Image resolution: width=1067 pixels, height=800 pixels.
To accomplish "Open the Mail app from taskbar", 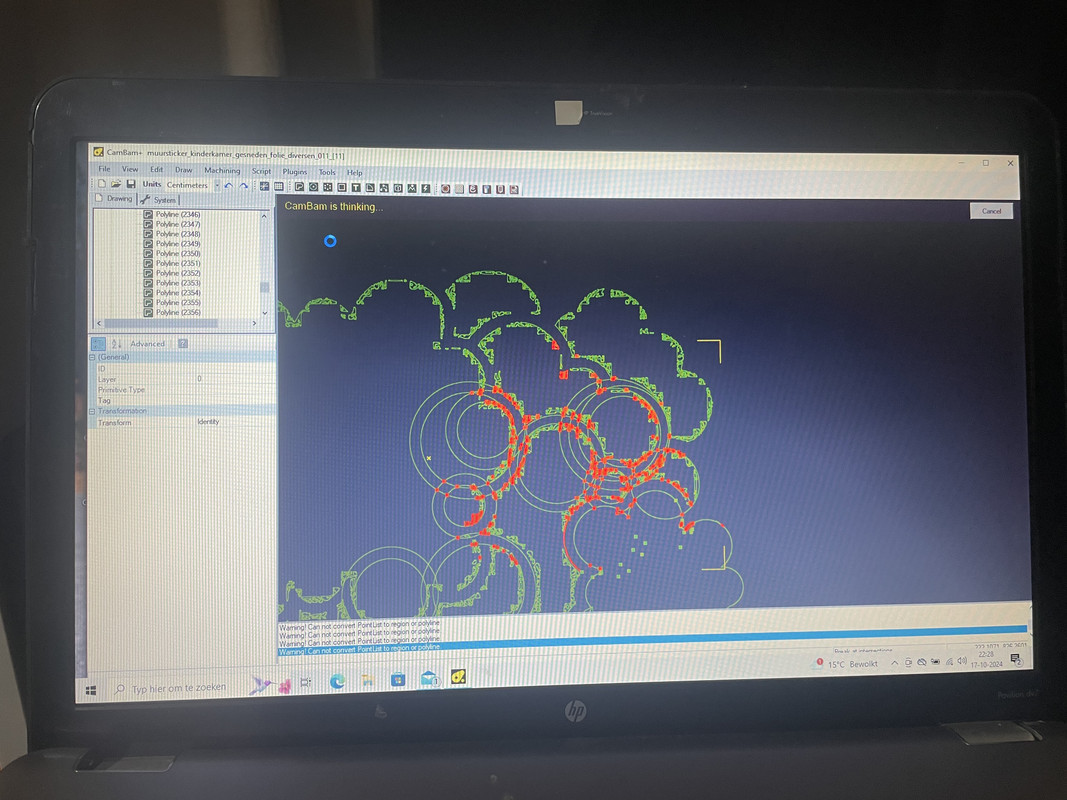I will (x=429, y=678).
